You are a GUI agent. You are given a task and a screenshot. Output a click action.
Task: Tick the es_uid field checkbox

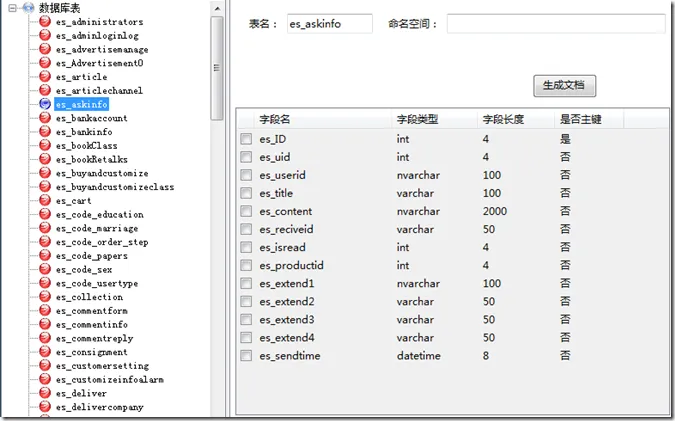click(x=246, y=157)
